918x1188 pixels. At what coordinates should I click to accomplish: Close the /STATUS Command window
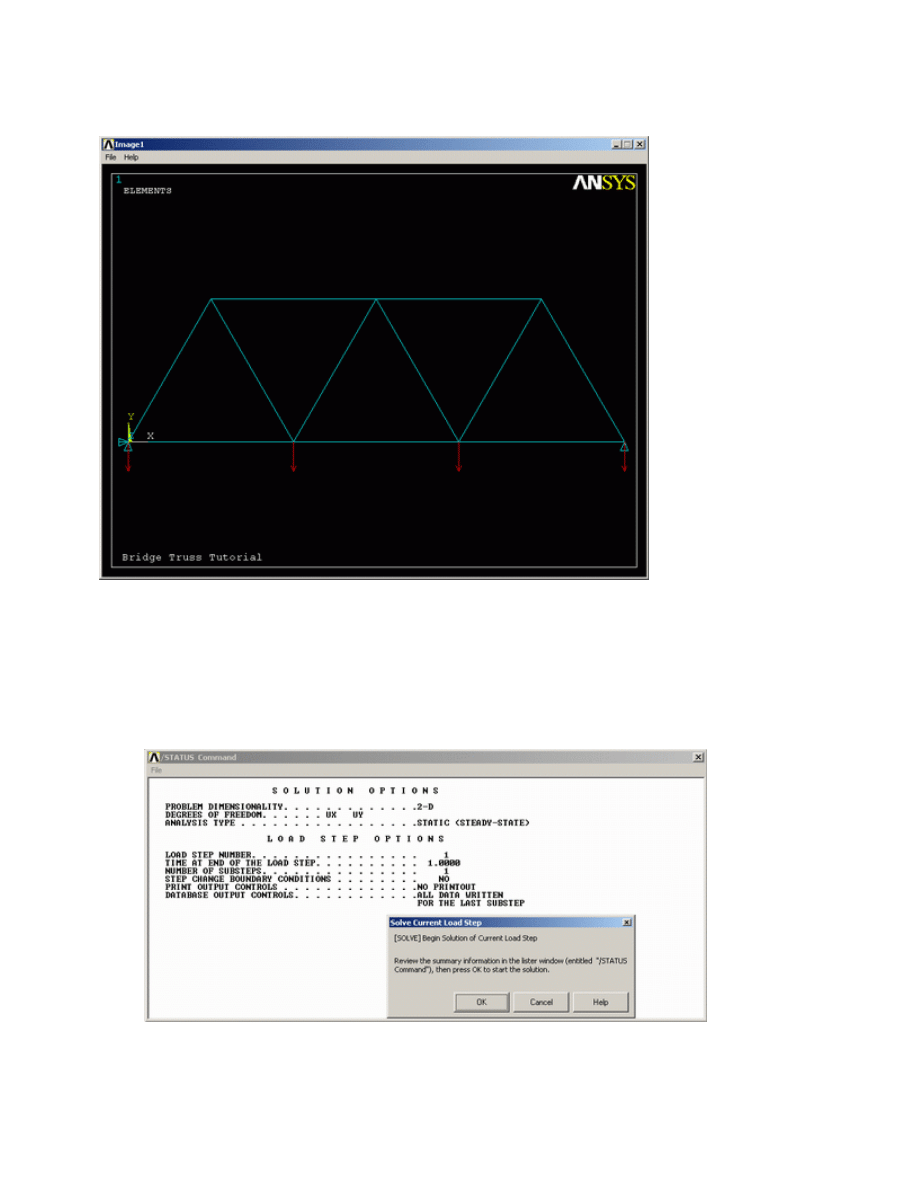coord(698,757)
